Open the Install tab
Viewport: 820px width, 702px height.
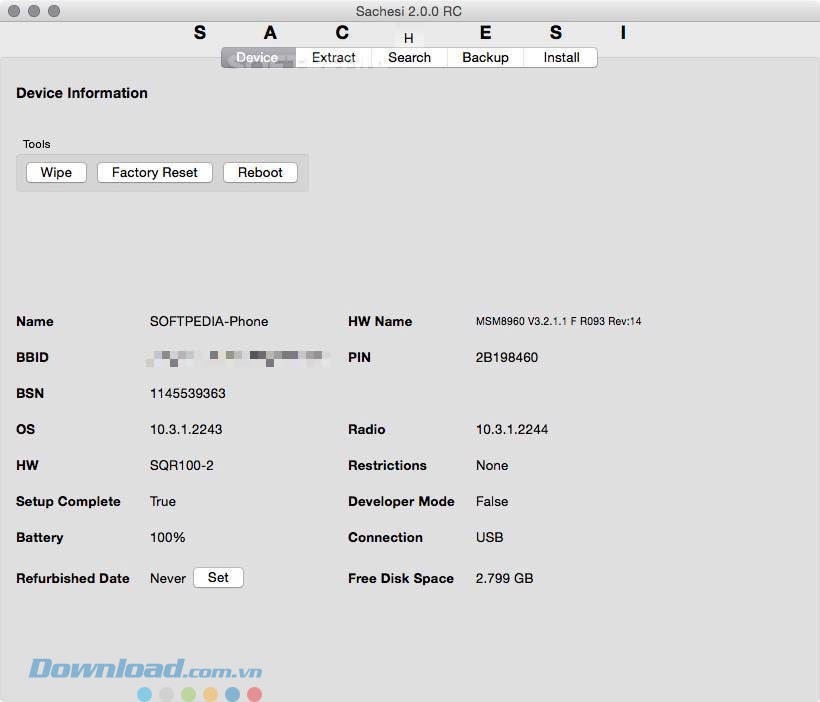(561, 58)
